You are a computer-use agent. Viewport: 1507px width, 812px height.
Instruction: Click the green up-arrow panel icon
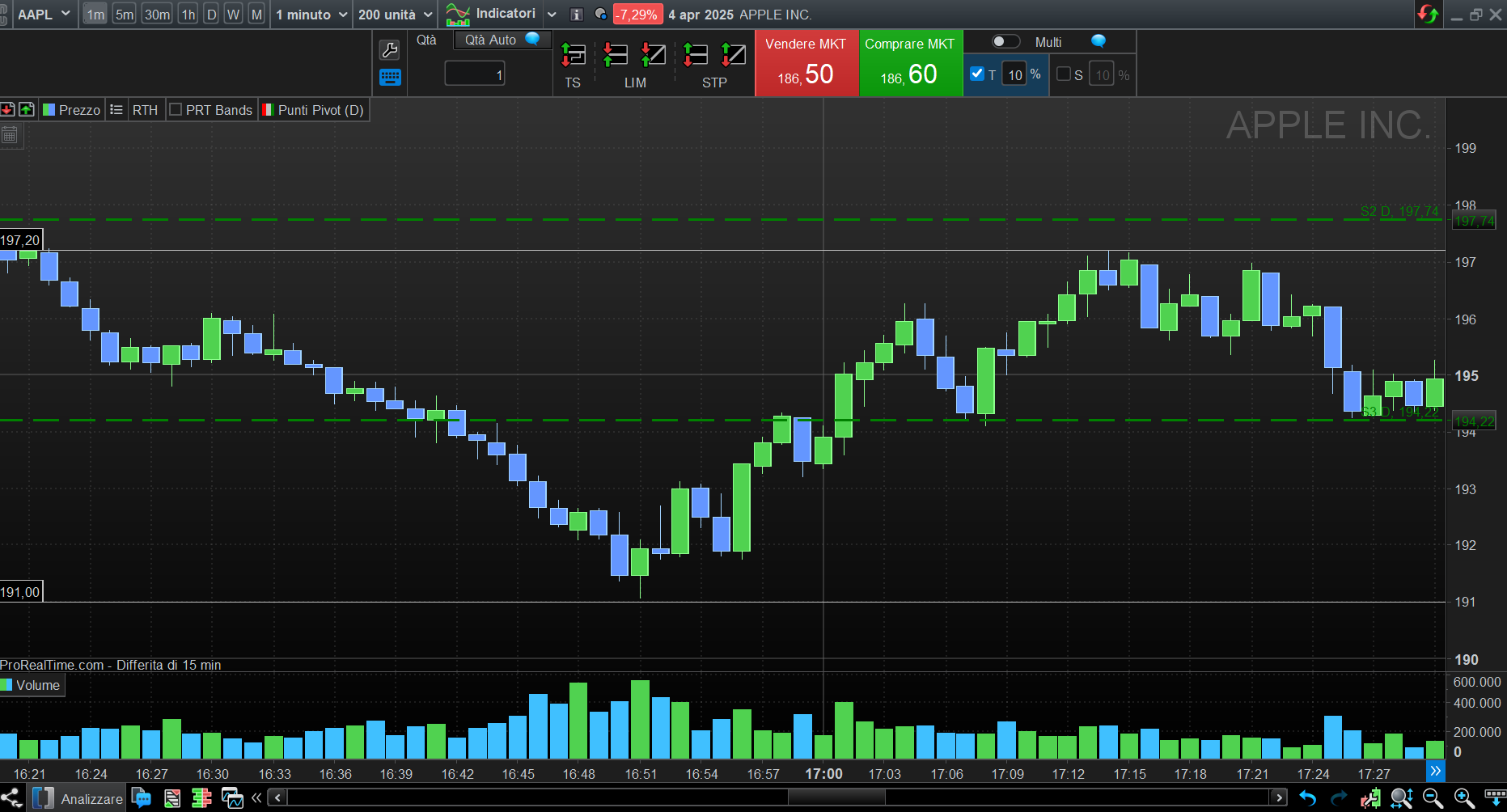(27, 109)
